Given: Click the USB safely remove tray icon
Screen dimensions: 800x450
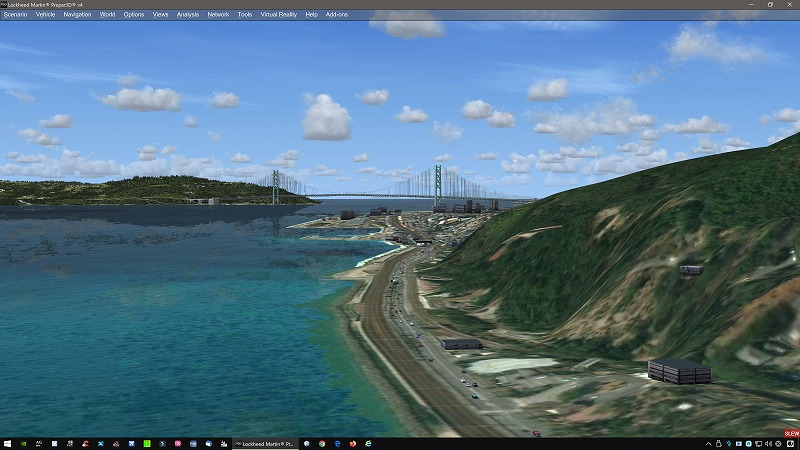Looking at the screenshot, I should pyautogui.click(x=719, y=444).
